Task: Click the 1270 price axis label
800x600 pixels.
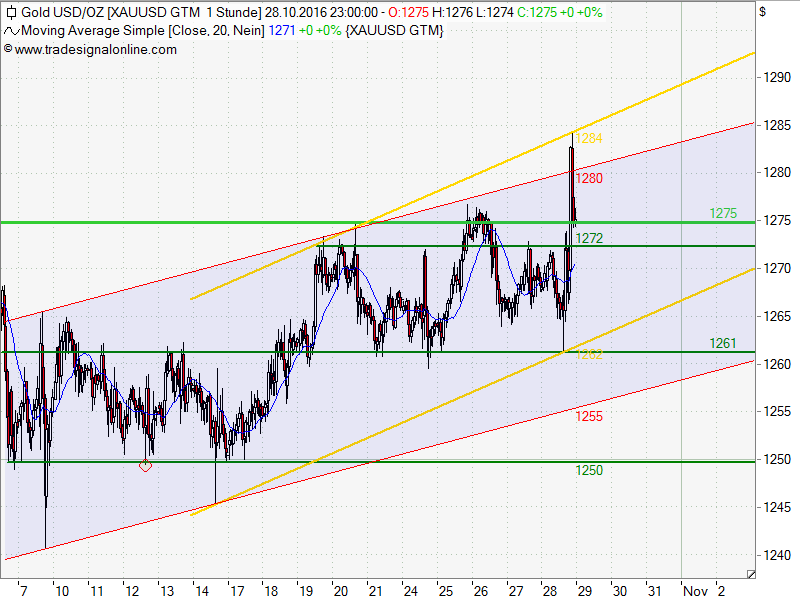Action: click(777, 268)
